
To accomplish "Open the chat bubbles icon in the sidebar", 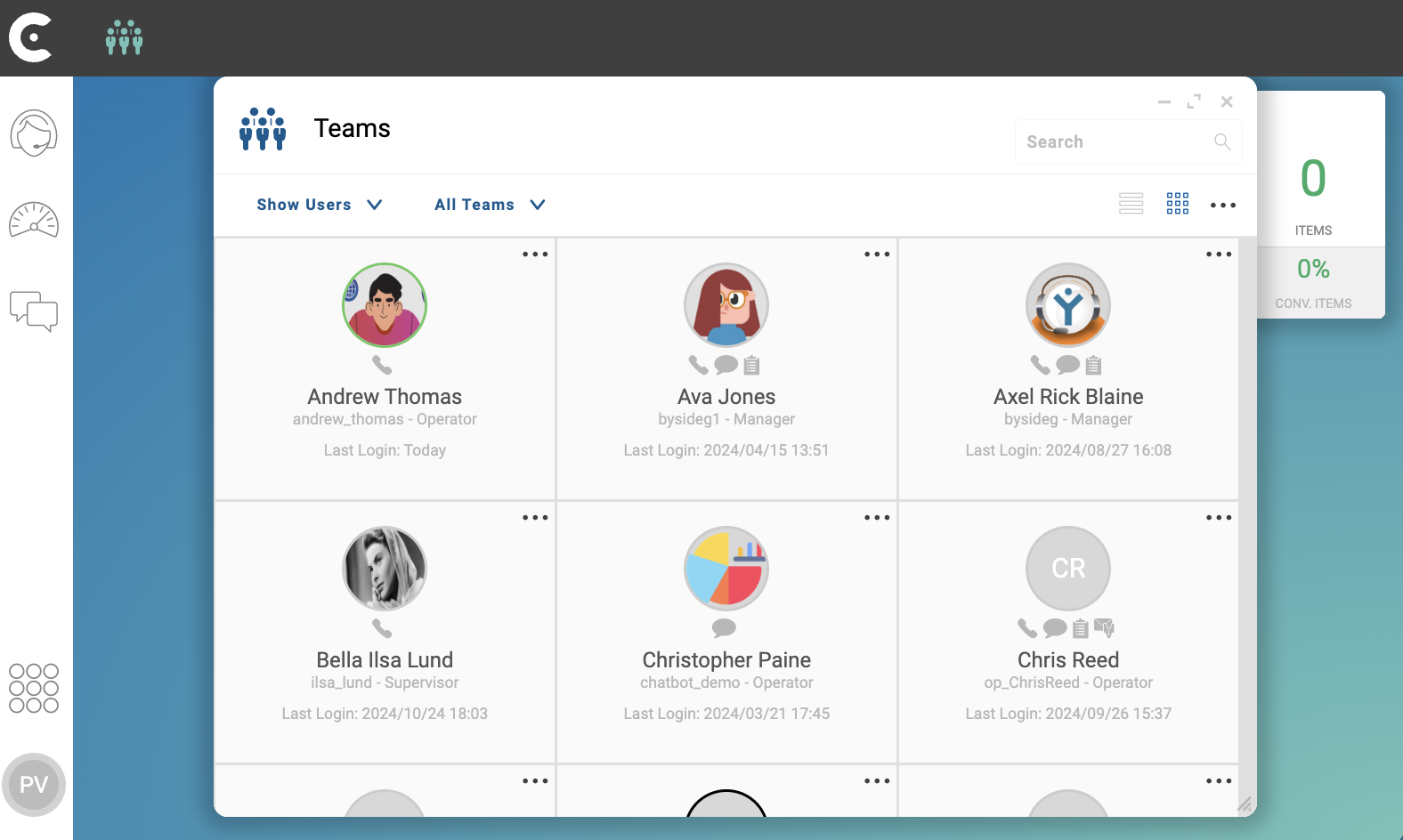I will (34, 311).
